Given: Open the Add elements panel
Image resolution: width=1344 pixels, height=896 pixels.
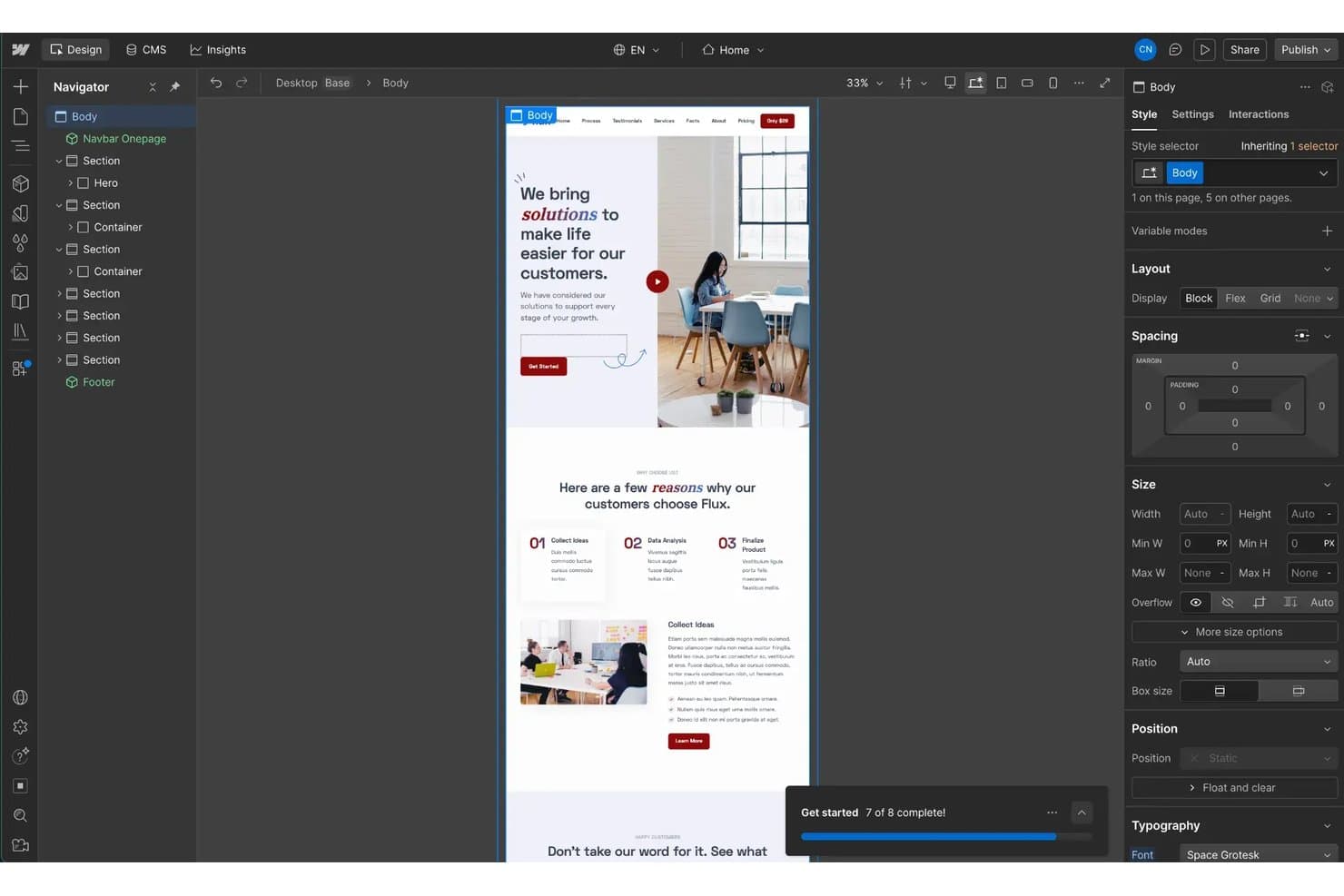Looking at the screenshot, I should click(x=20, y=86).
